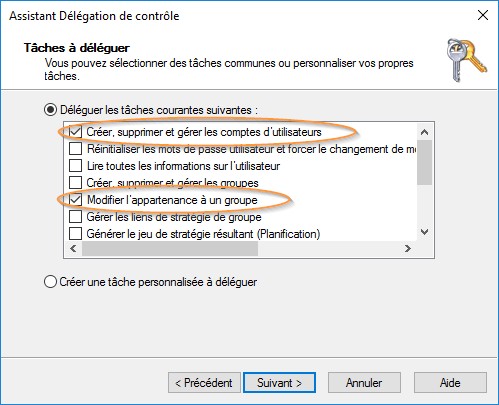Image resolution: width=499 pixels, height=405 pixels.
Task: Close the Assistant Délégation de contrôle window
Action: 483,15
